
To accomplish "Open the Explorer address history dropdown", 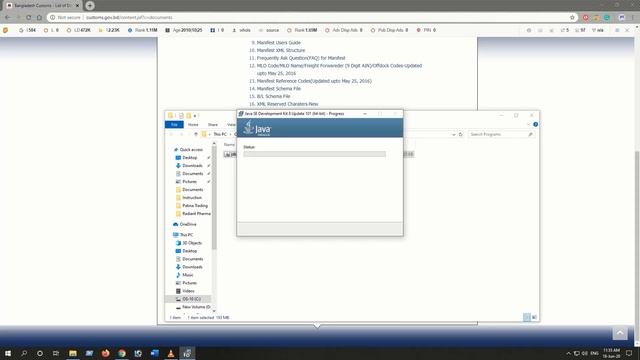I will tap(453, 134).
